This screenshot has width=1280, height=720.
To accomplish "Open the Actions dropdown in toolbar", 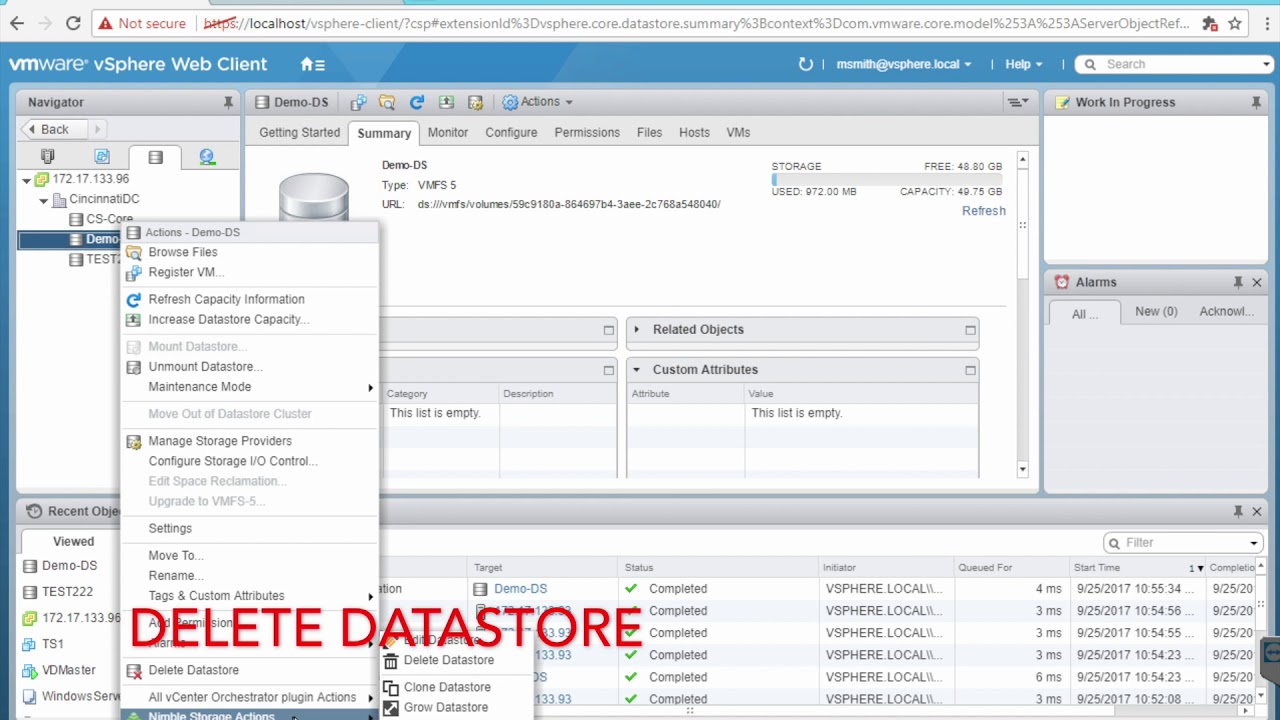I will tap(538, 102).
